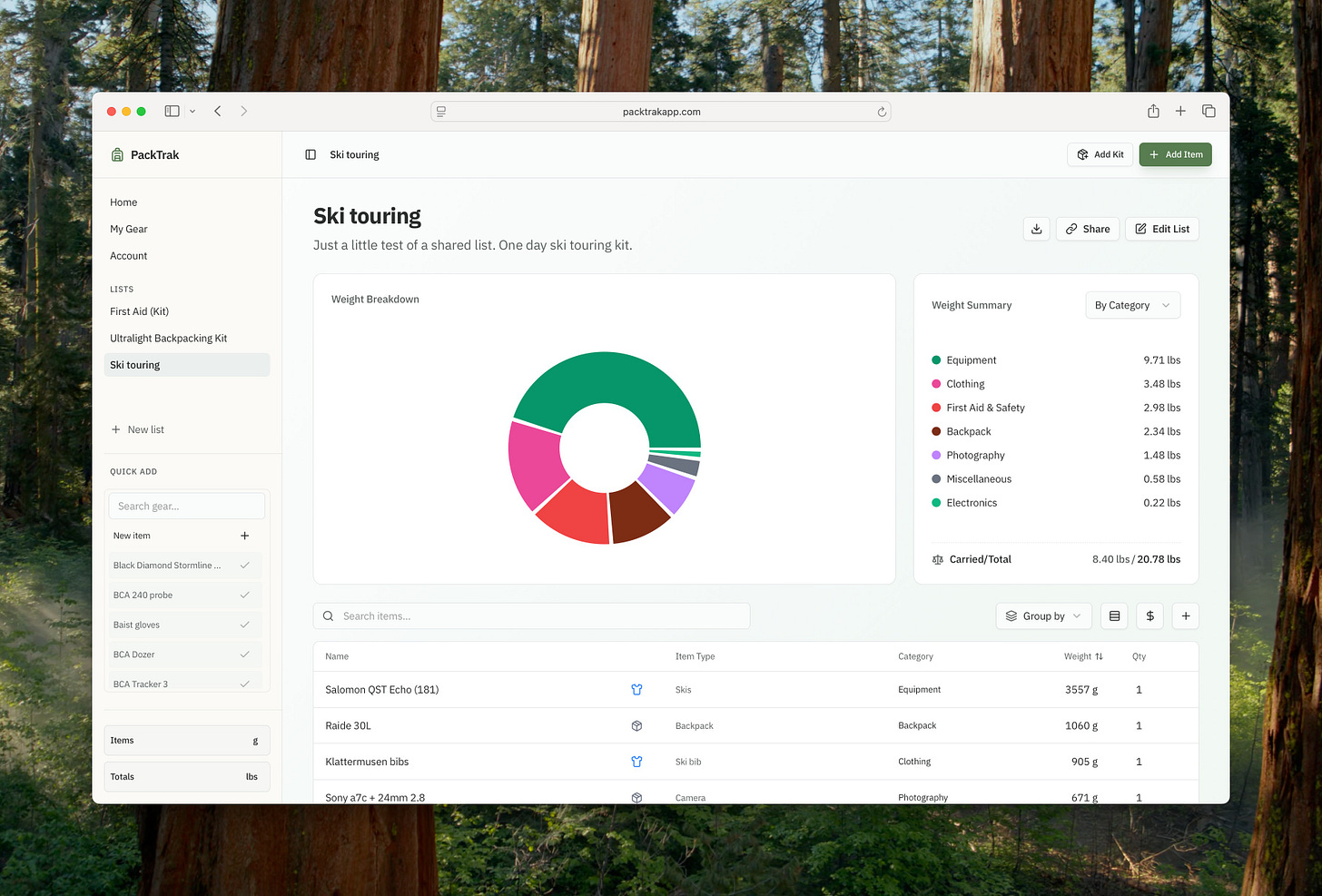Viewport: 1322px width, 896px height.
Task: Expand the Group by dropdown
Action: (1043, 615)
